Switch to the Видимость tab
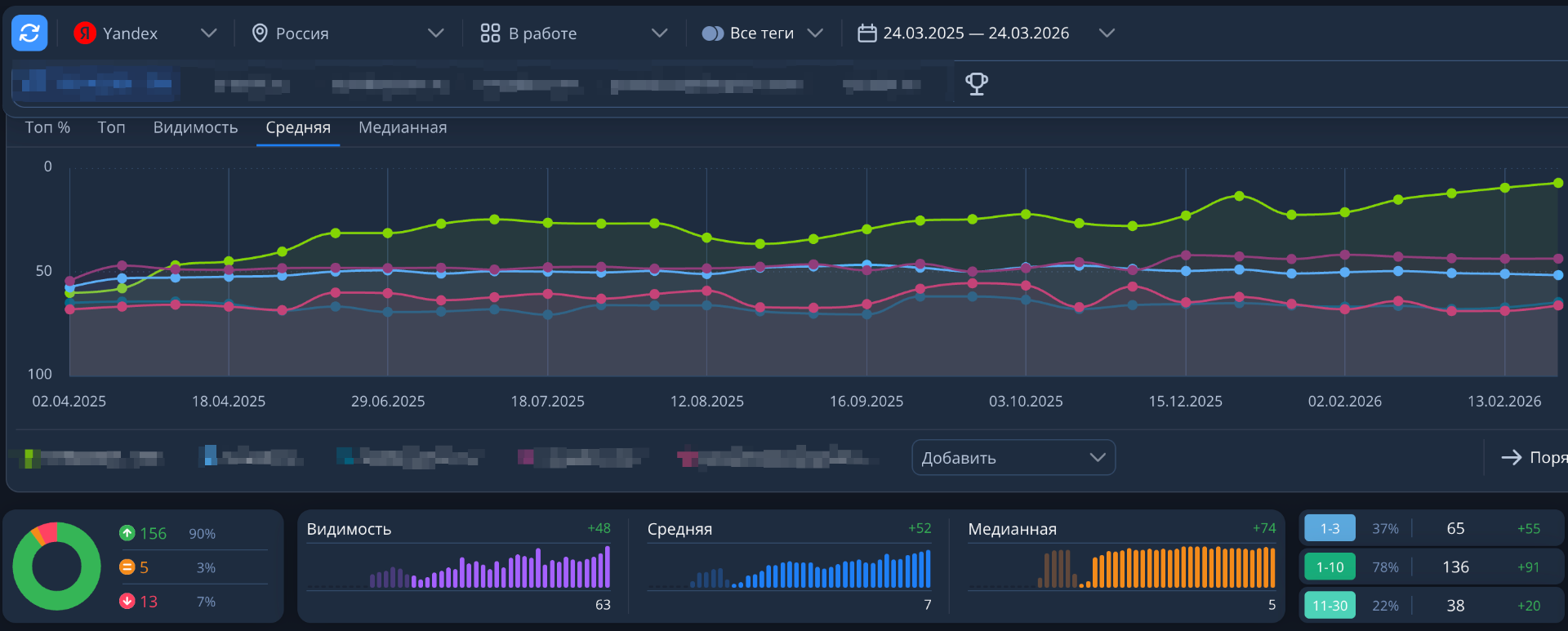 pos(195,127)
